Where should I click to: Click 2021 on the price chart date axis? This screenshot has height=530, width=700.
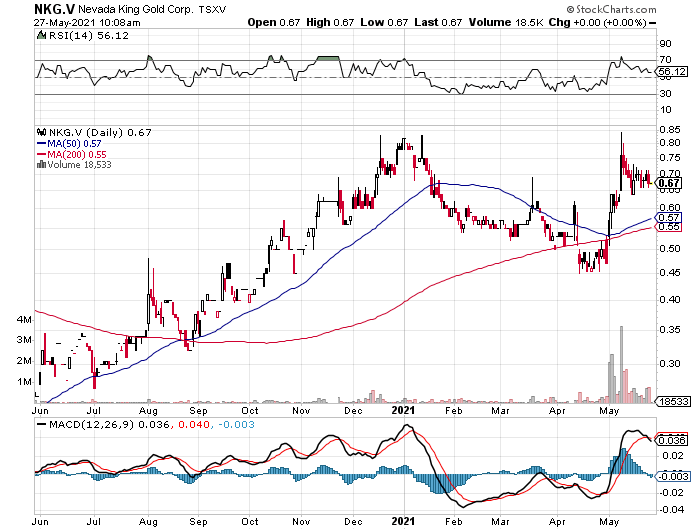coord(403,410)
